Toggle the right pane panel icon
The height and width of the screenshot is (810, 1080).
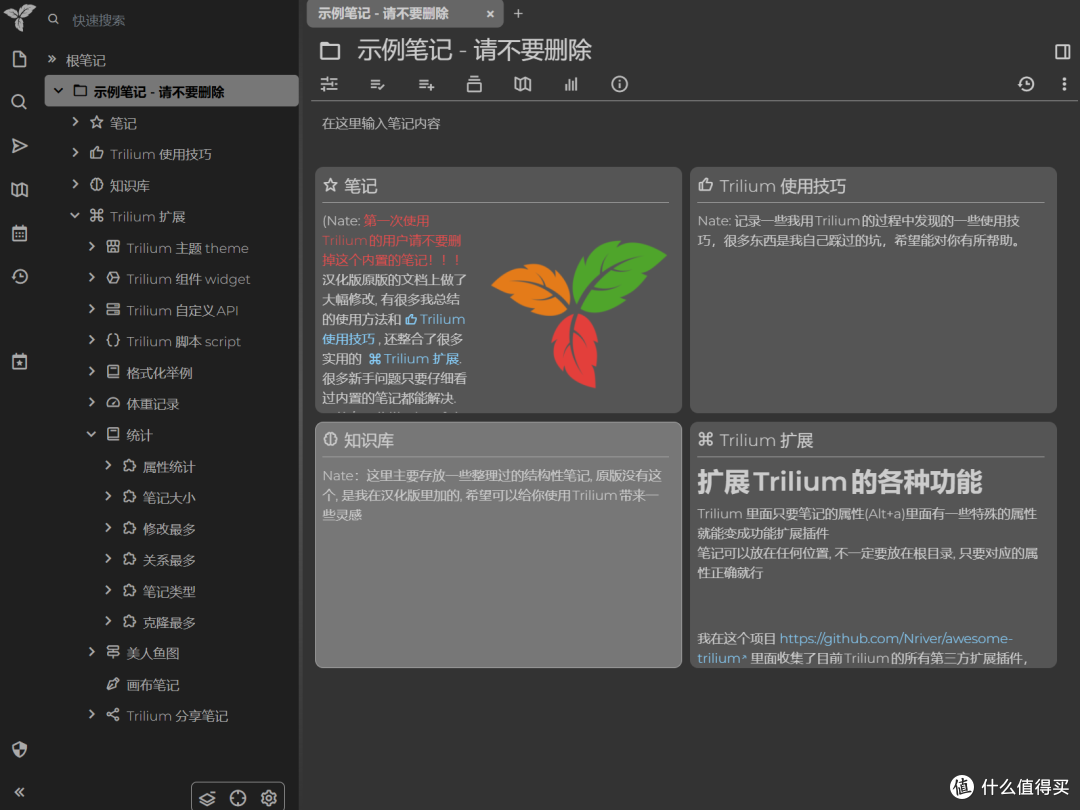click(x=1062, y=52)
